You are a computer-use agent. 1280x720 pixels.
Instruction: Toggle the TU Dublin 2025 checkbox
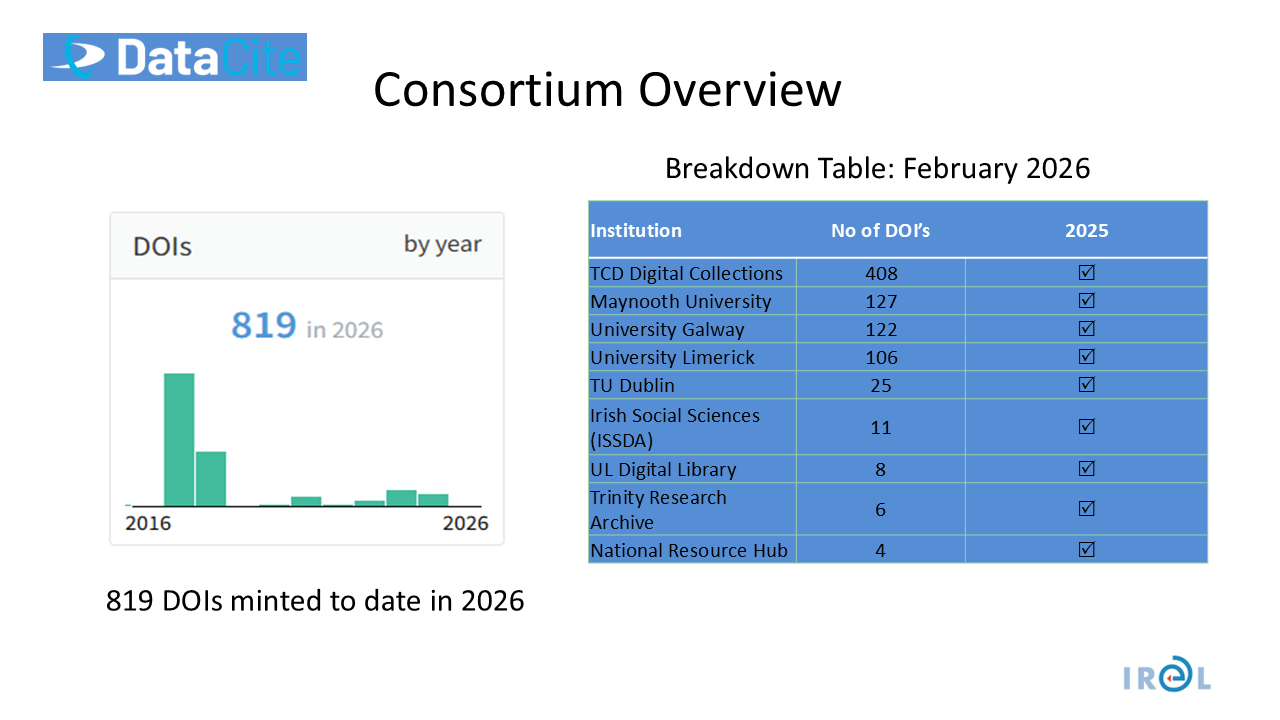1087,385
